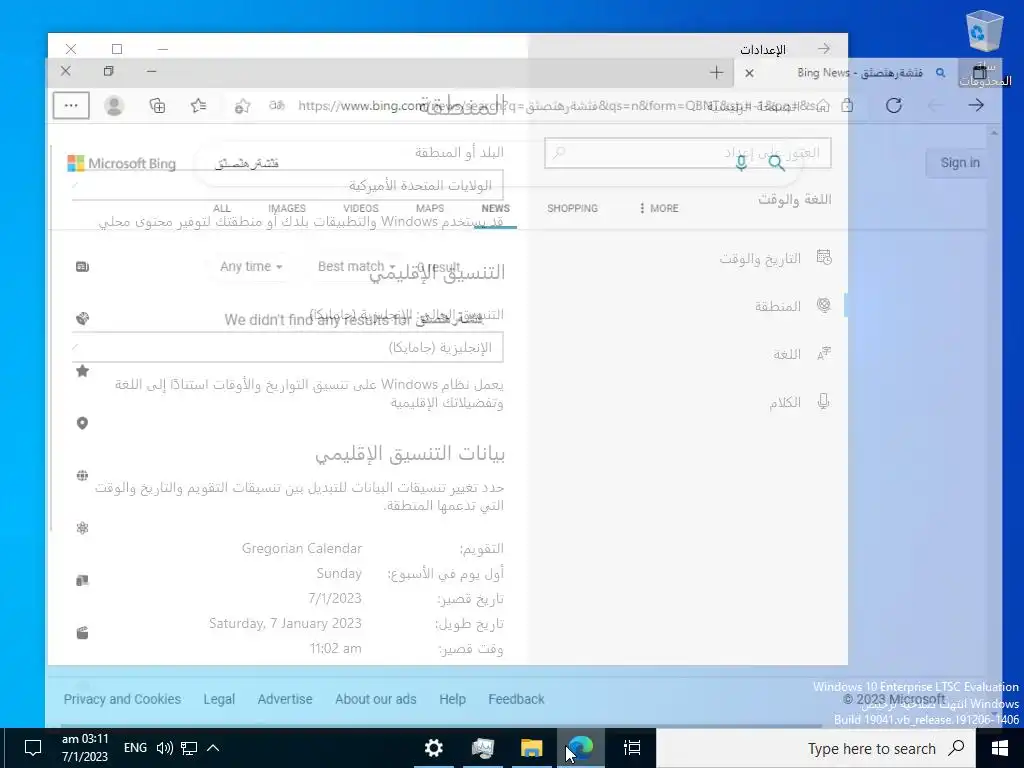Click the taskbar clock showing 03:11
1024x768 pixels.
click(85, 748)
